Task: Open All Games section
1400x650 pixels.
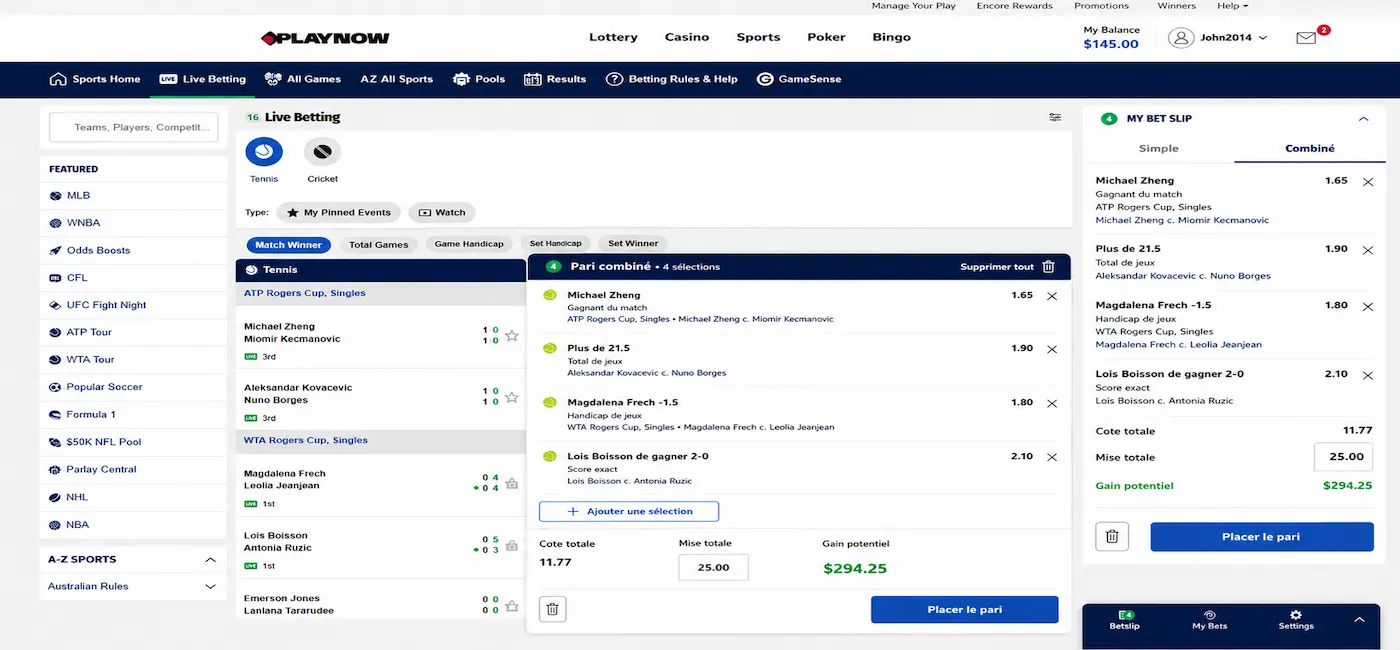Action: pos(303,79)
